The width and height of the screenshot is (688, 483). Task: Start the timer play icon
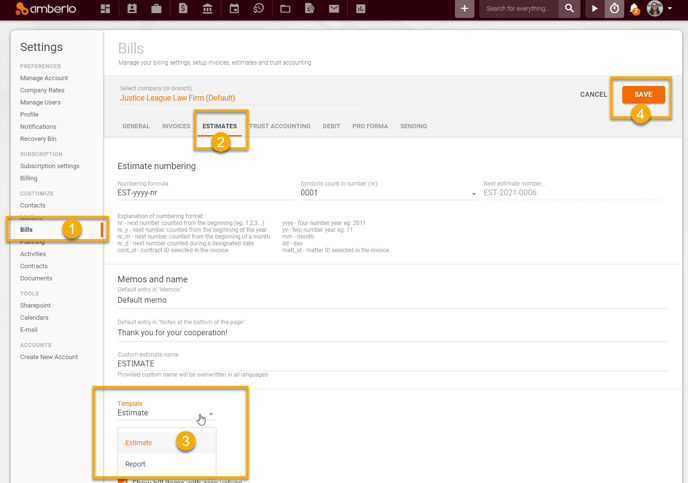(595, 8)
